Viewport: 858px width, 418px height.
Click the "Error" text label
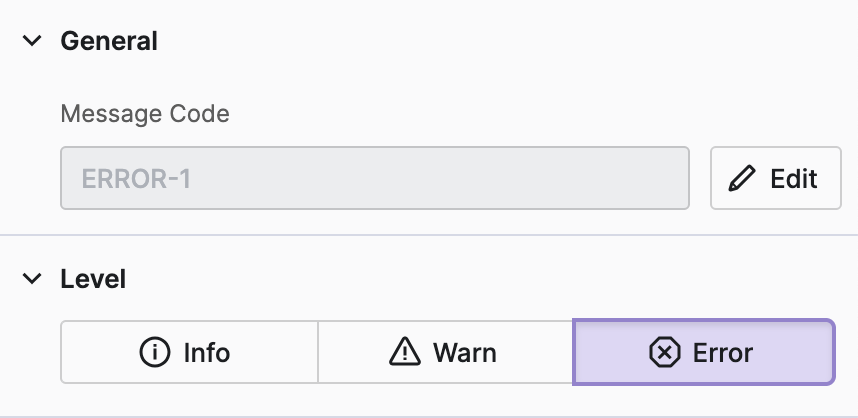click(x=723, y=352)
